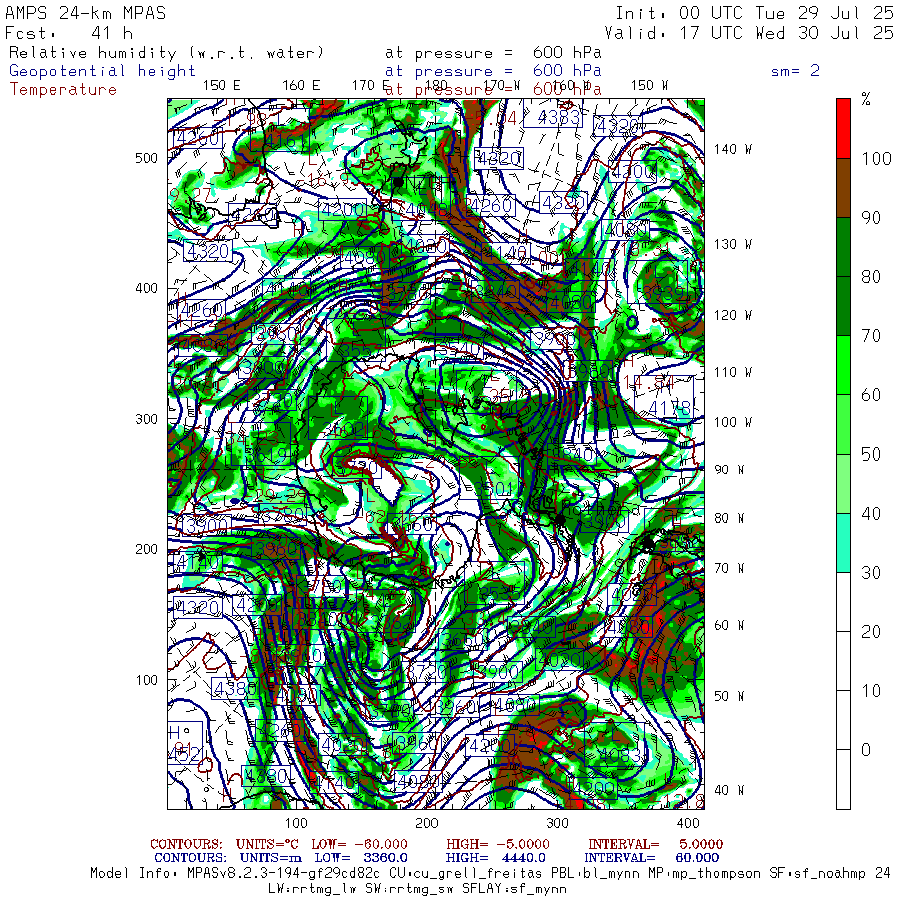This screenshot has height=900, width=900.
Task: Click the dark green 80–90% color bar segment
Action: [x=843, y=247]
